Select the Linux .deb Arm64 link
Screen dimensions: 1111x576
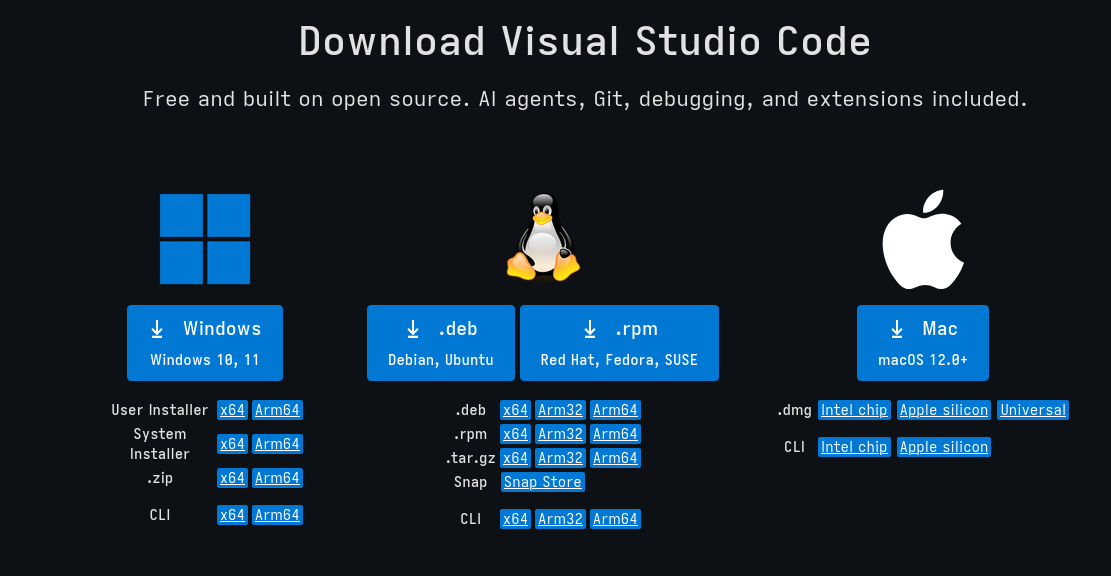(x=615, y=410)
